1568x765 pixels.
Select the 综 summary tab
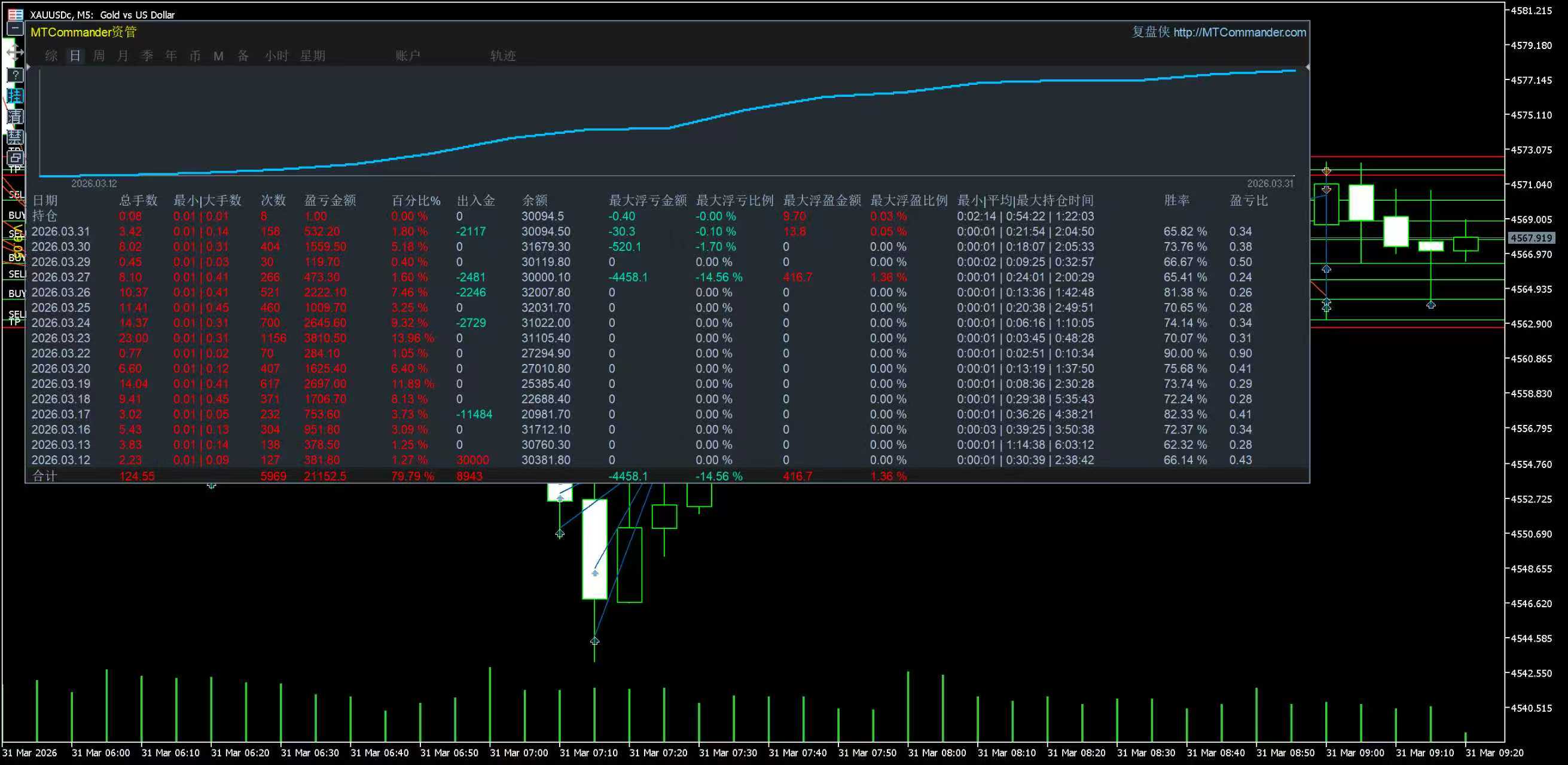51,56
